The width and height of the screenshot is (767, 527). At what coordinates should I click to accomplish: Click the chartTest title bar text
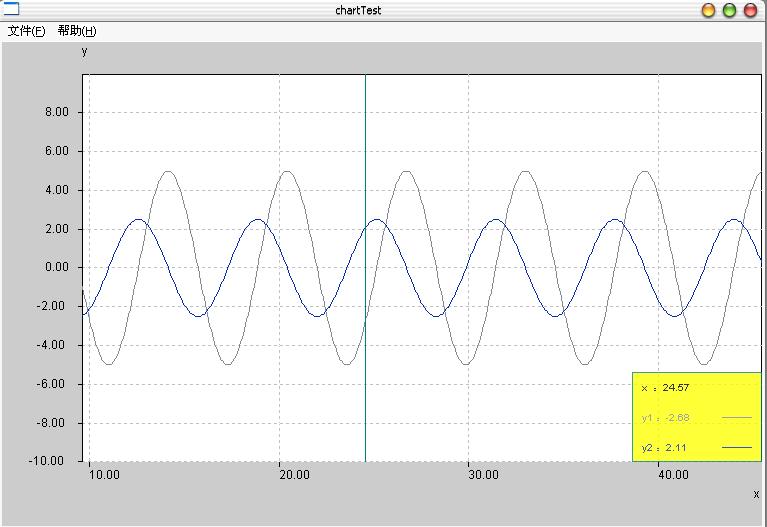click(x=358, y=11)
